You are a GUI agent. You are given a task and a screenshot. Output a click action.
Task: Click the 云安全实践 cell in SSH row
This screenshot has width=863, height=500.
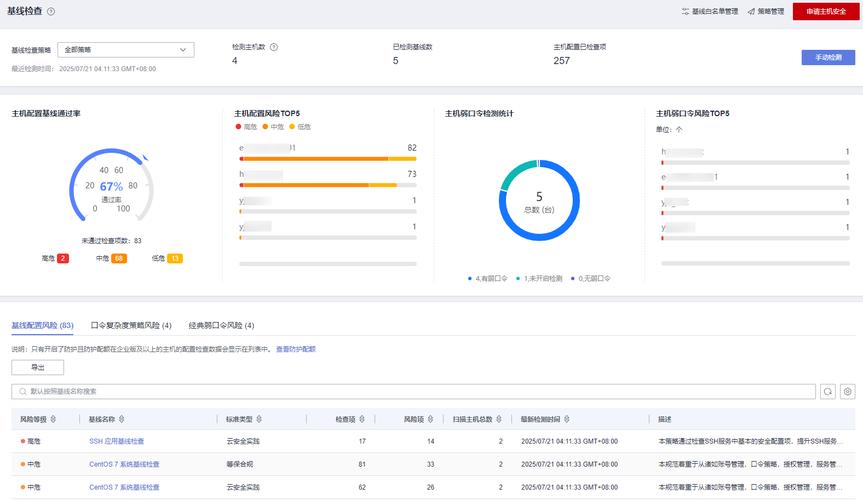pyautogui.click(x=243, y=441)
